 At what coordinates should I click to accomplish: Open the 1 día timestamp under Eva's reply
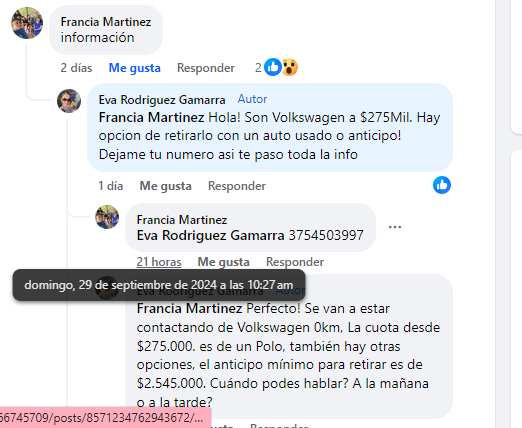111,186
